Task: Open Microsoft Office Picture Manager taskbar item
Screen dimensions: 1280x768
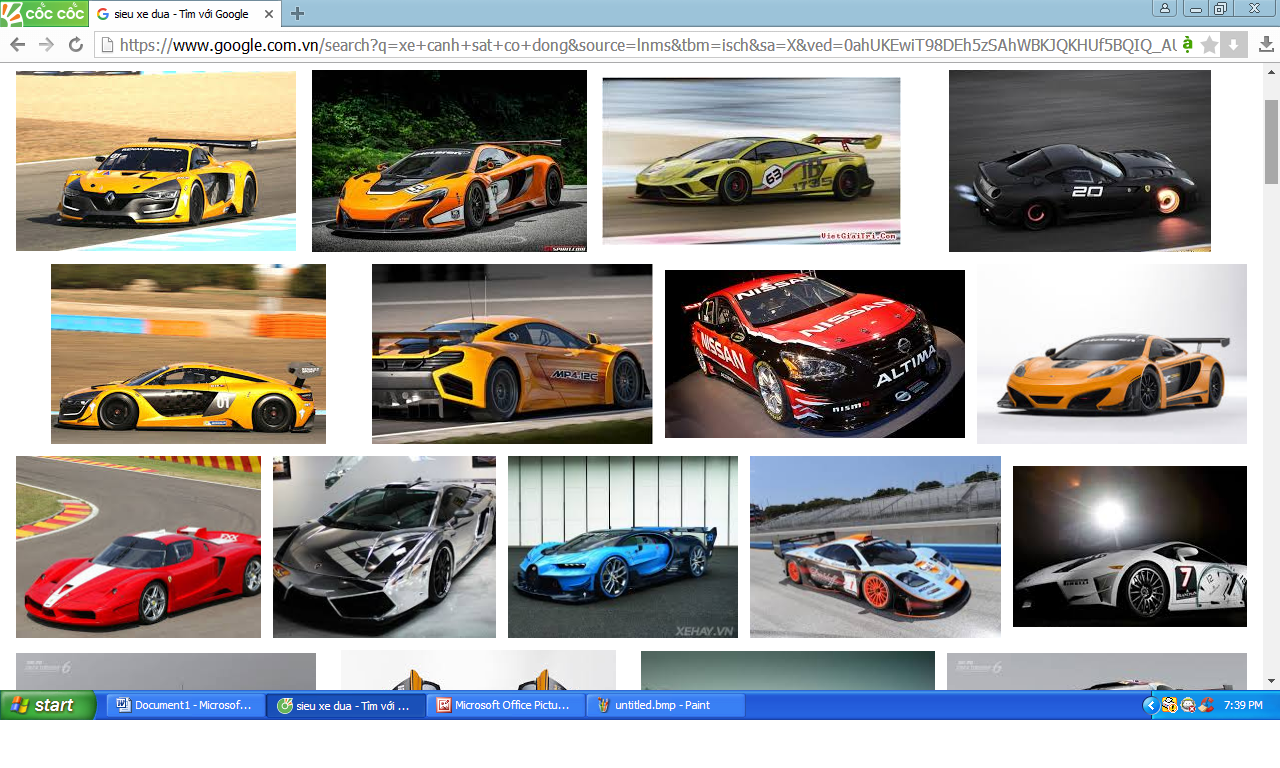Action: (505, 705)
